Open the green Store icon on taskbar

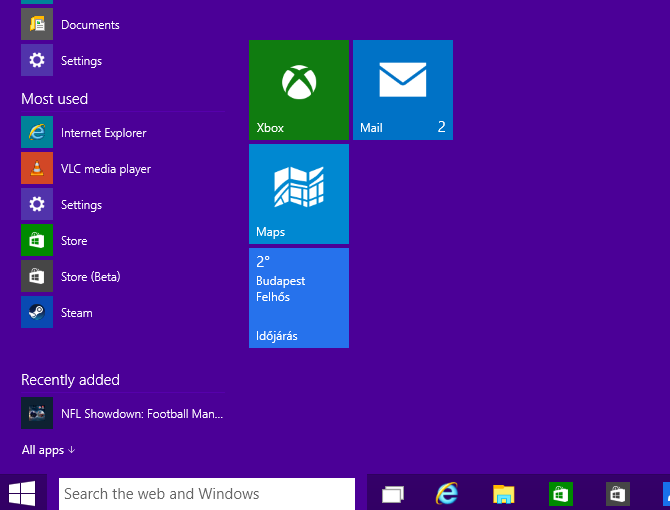[x=561, y=494]
